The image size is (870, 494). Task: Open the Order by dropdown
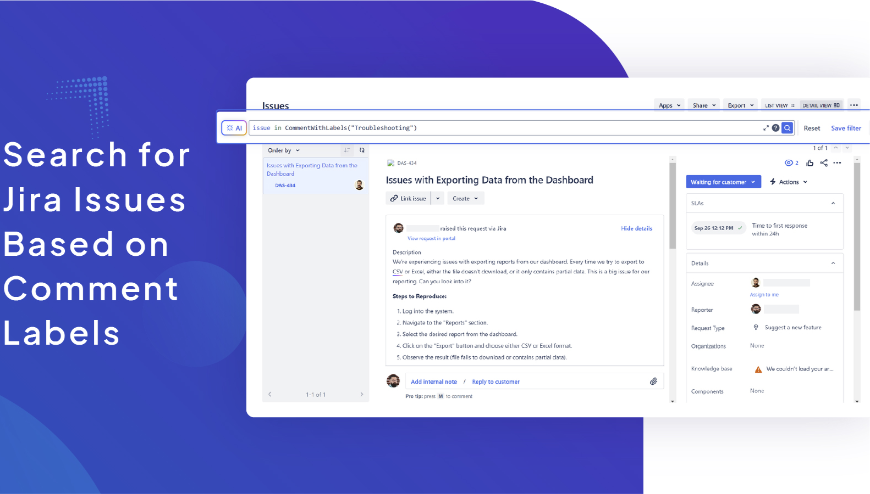pyautogui.click(x=284, y=150)
